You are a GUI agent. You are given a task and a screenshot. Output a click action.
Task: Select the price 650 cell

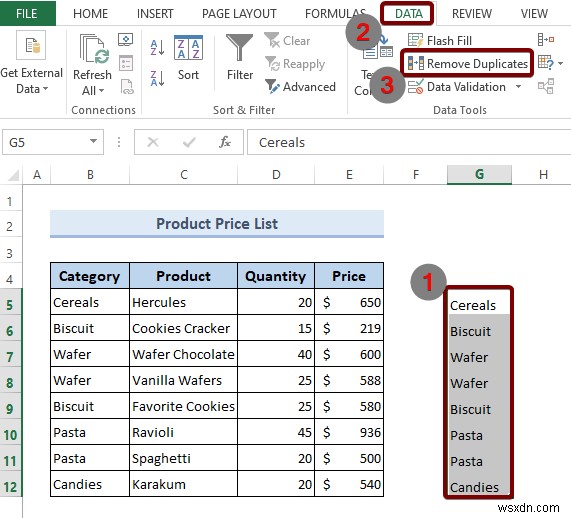[x=349, y=302]
